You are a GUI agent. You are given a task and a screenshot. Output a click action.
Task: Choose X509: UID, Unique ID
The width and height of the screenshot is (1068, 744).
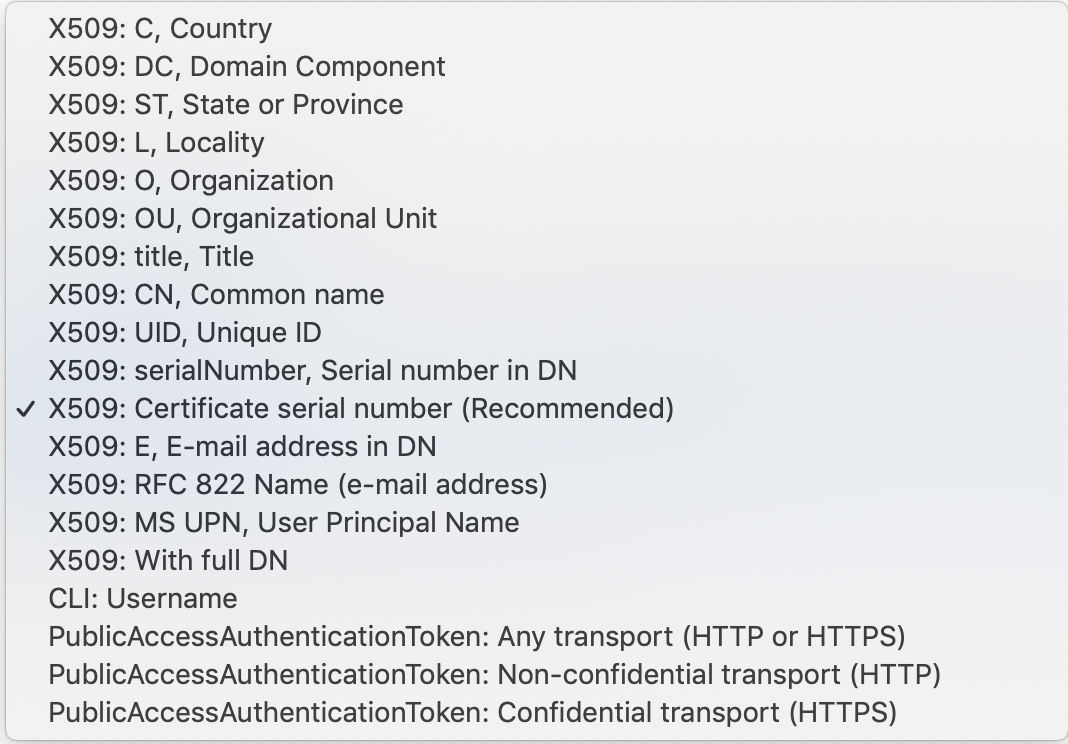coord(185,333)
